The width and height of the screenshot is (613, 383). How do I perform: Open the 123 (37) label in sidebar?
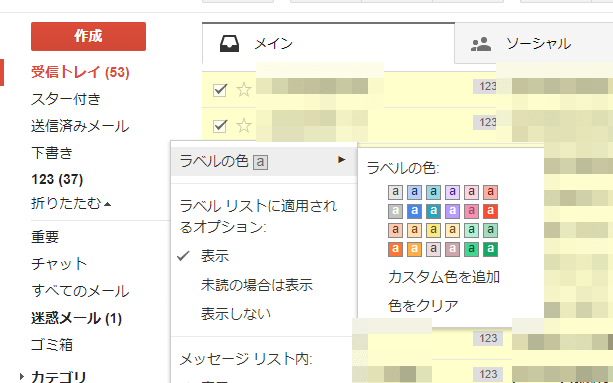(57, 179)
